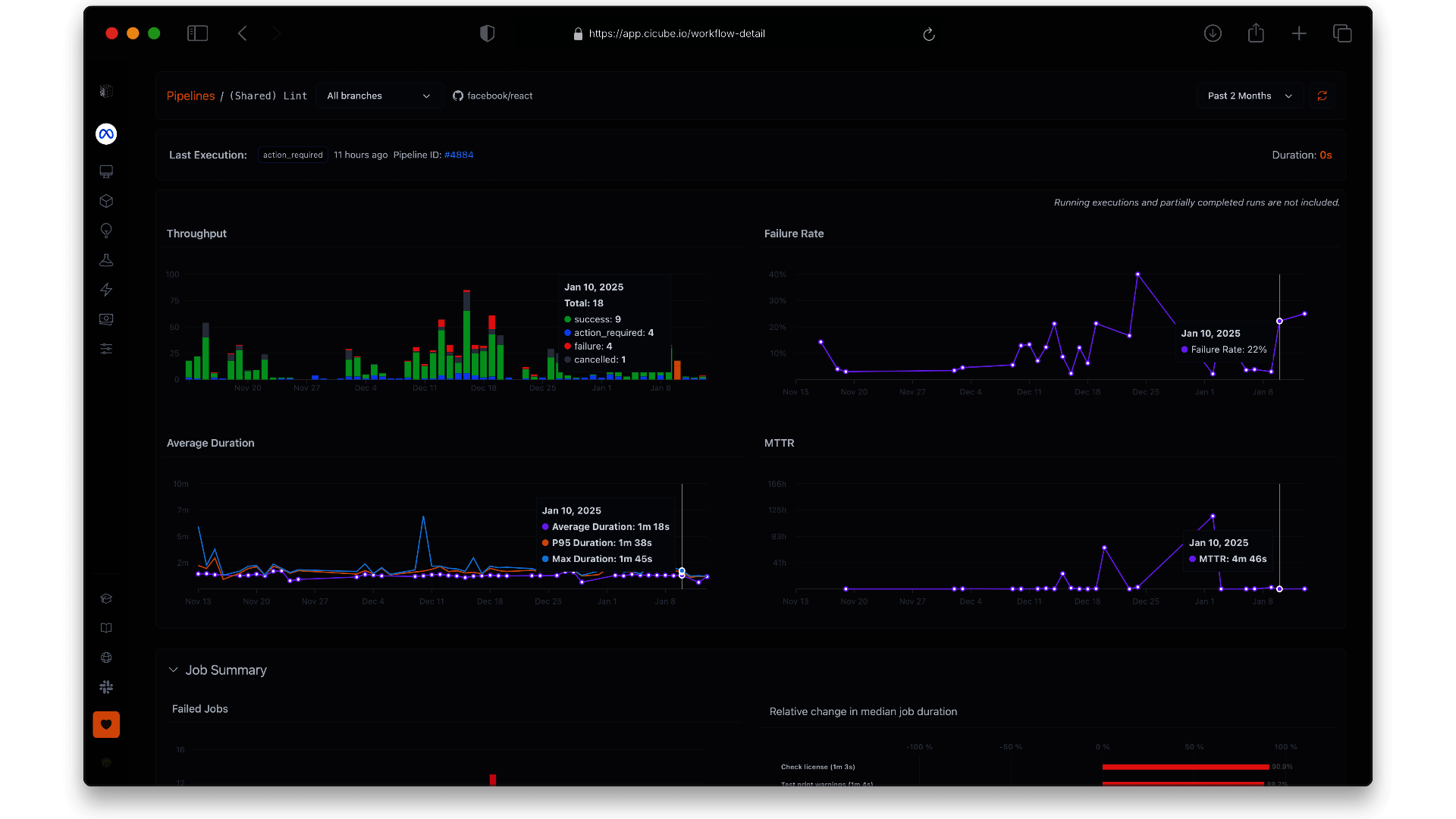
Task: Open the Past 2 Months dropdown
Action: pyautogui.click(x=1249, y=96)
